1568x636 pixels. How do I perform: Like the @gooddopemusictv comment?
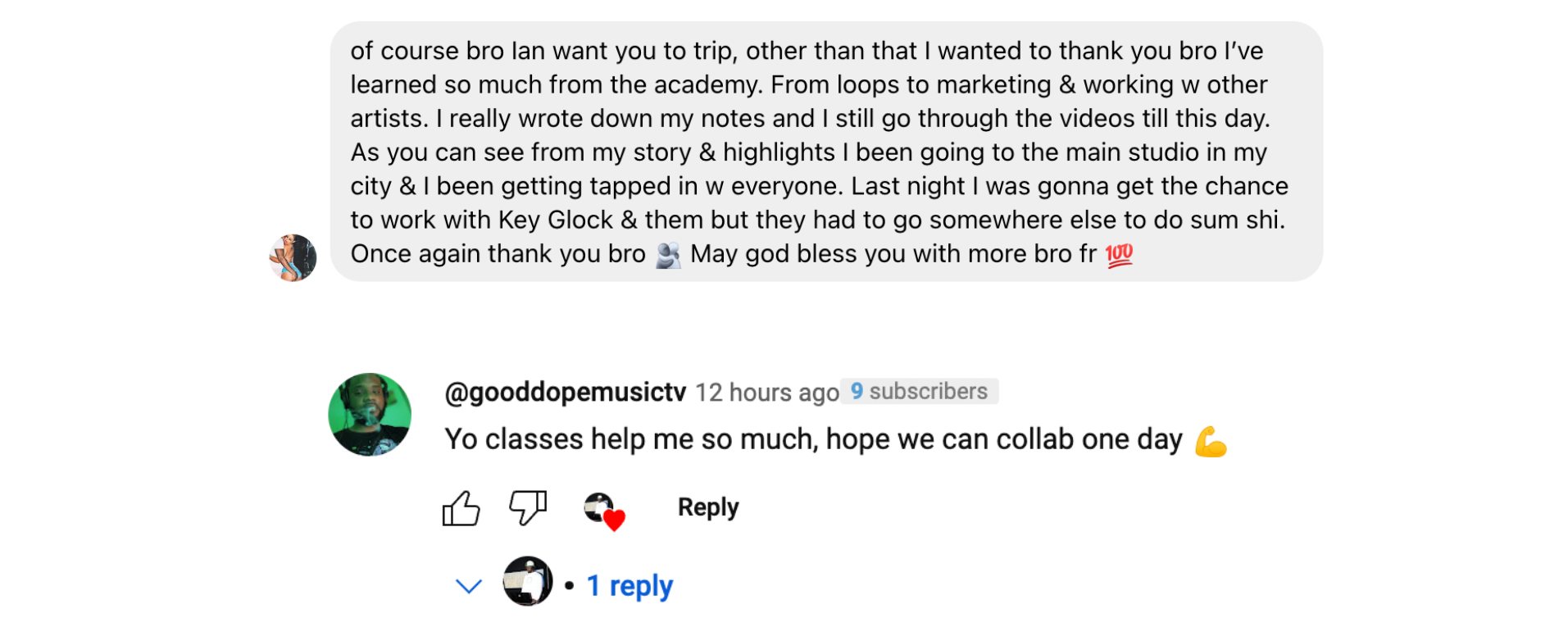click(x=461, y=508)
